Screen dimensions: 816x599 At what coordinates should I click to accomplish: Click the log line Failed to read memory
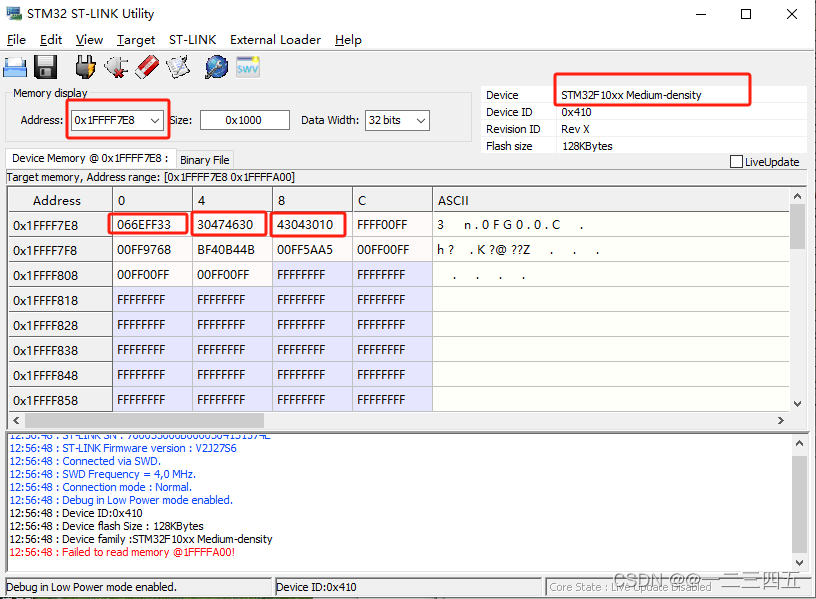122,552
